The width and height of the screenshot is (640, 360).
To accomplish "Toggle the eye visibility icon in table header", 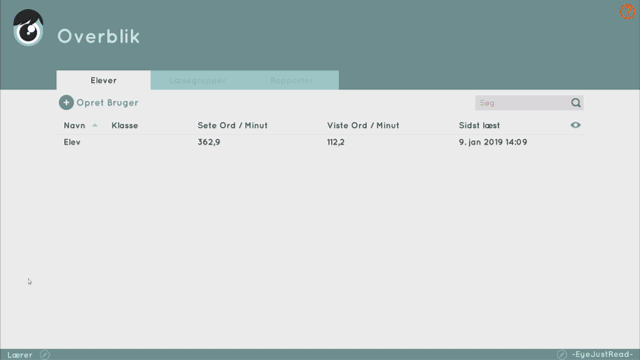I will pyautogui.click(x=576, y=125).
